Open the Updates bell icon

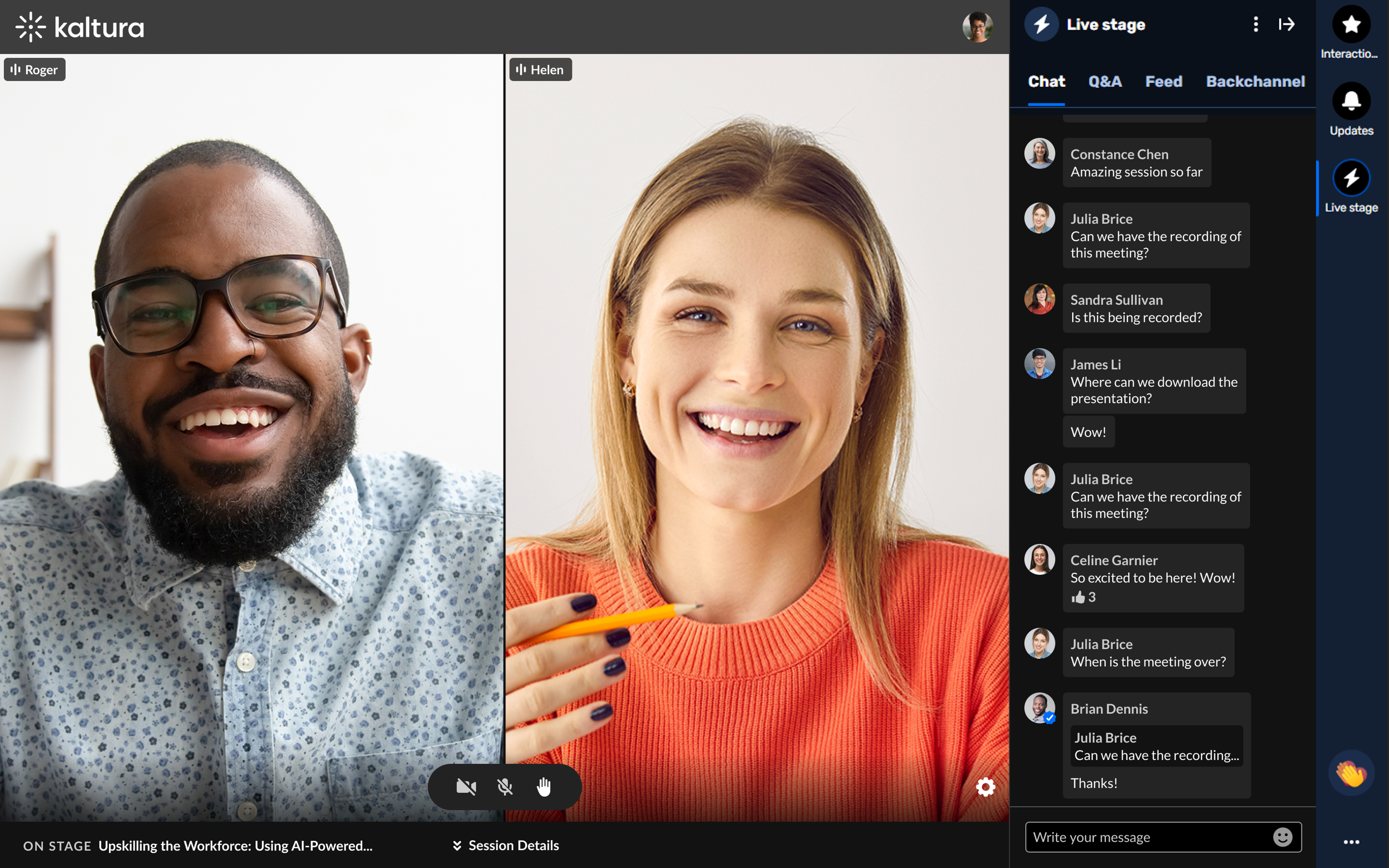coord(1351,102)
